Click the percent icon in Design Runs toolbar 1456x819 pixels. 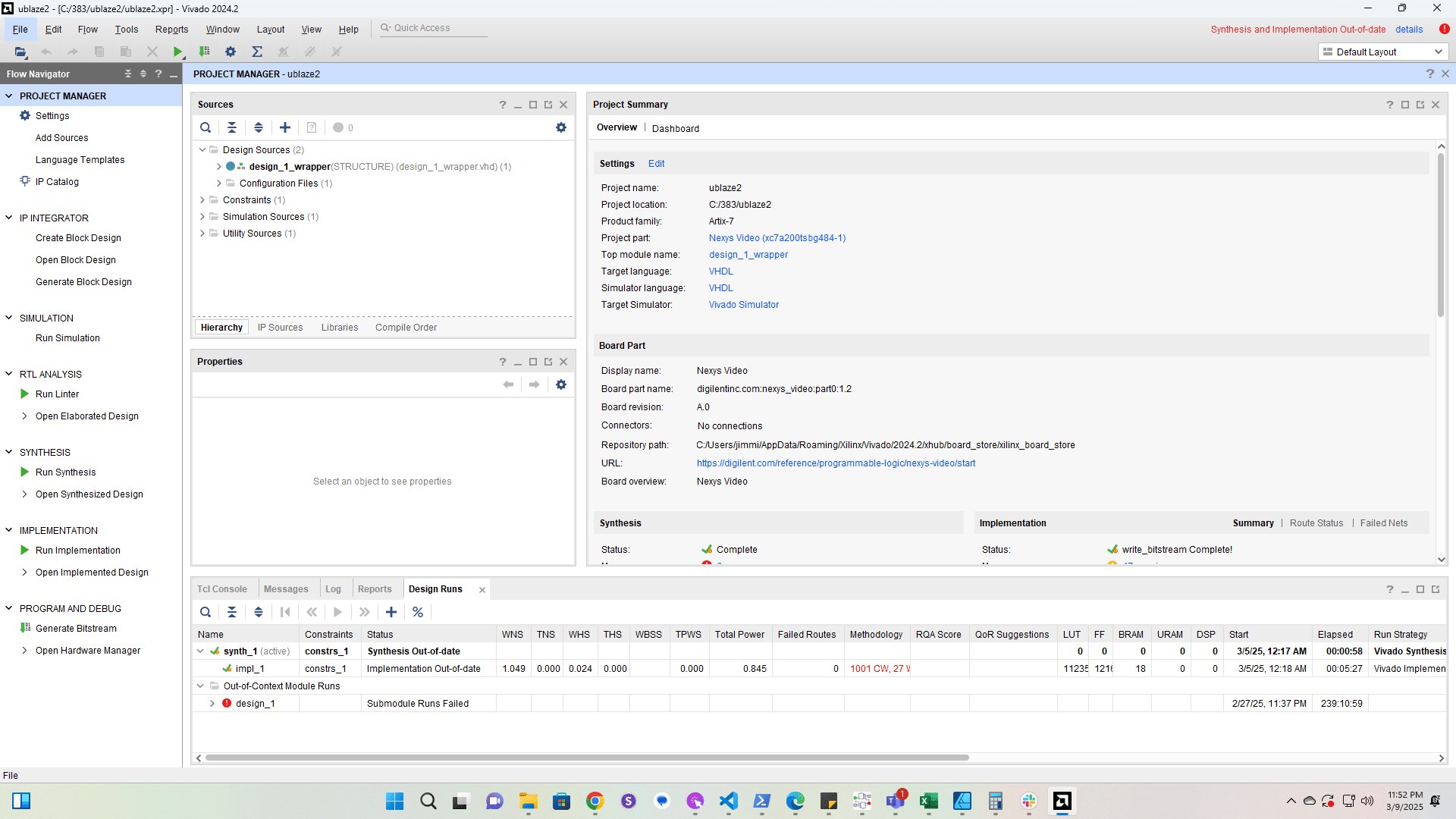pos(418,612)
